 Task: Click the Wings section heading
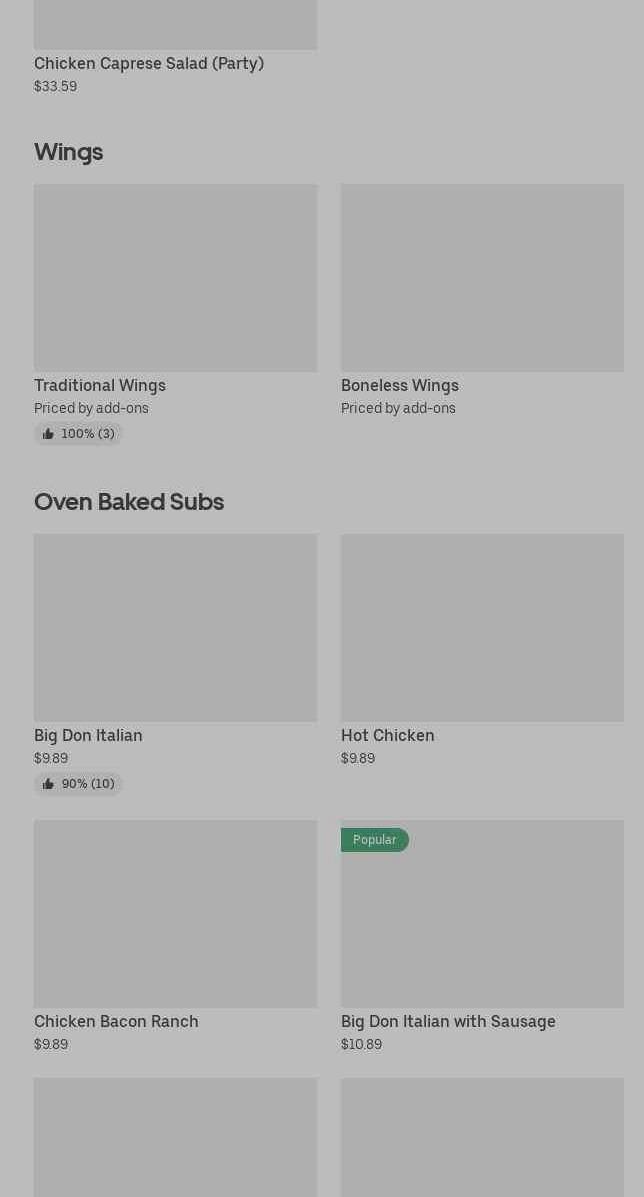tap(69, 152)
